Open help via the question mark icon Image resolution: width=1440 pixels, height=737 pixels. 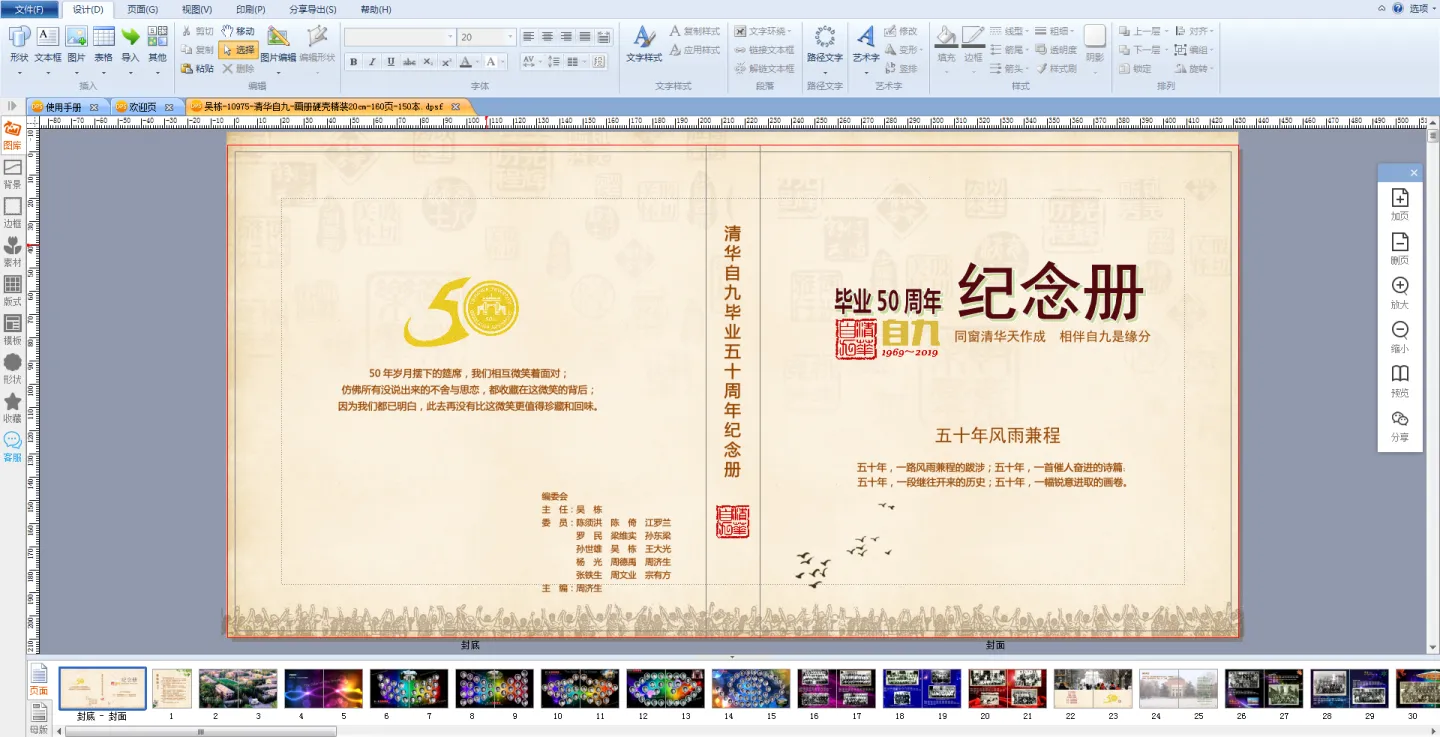pos(1398,8)
